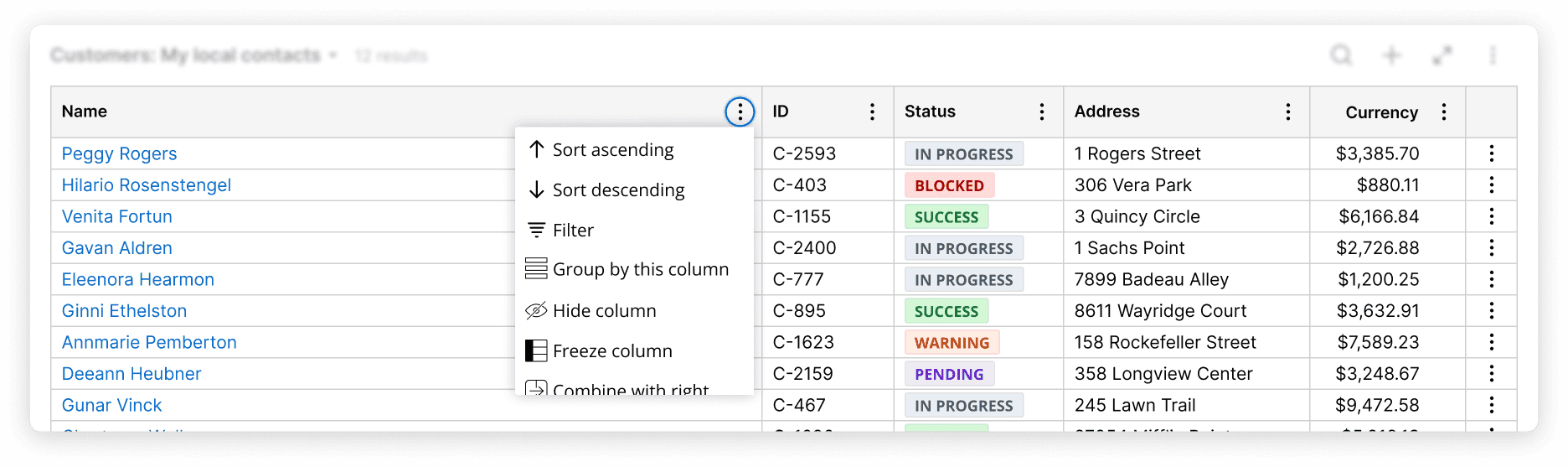1568x467 pixels.
Task: Open the table's more options menu
Action: (1492, 55)
